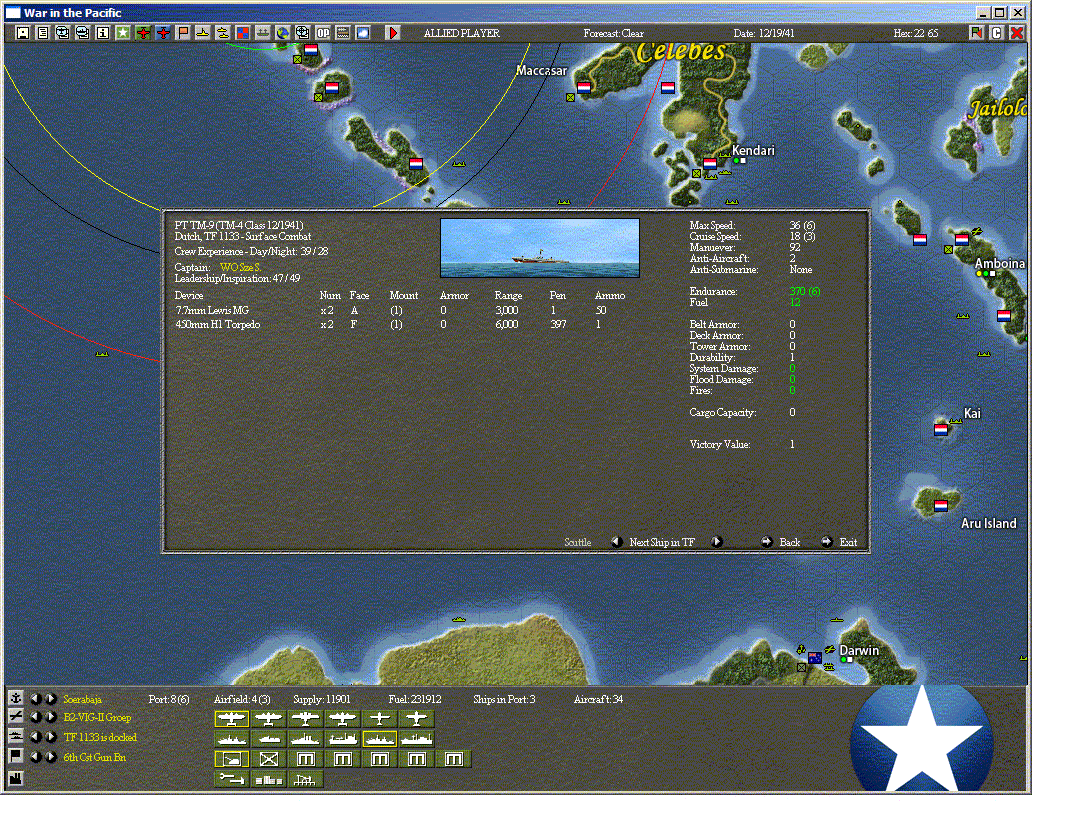The width and height of the screenshot is (1075, 828).
Task: Click red plane icon on green background
Action: 143,32
